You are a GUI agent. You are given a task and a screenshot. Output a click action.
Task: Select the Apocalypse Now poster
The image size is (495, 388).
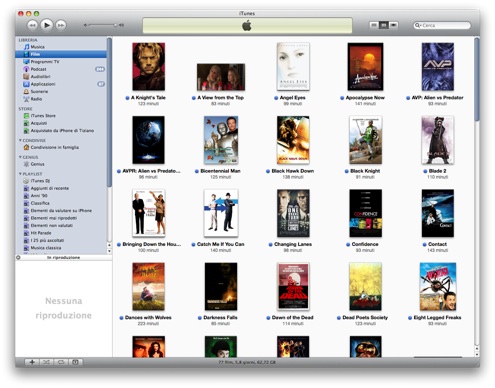coord(365,67)
